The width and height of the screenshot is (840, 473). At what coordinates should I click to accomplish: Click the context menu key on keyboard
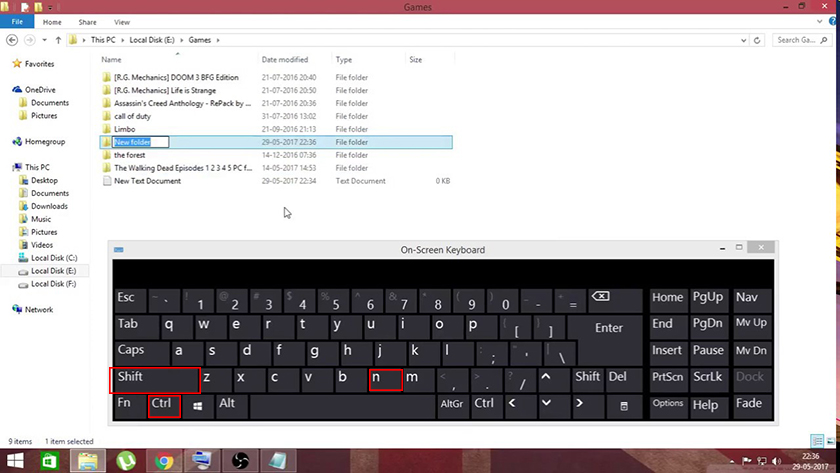click(x=624, y=405)
